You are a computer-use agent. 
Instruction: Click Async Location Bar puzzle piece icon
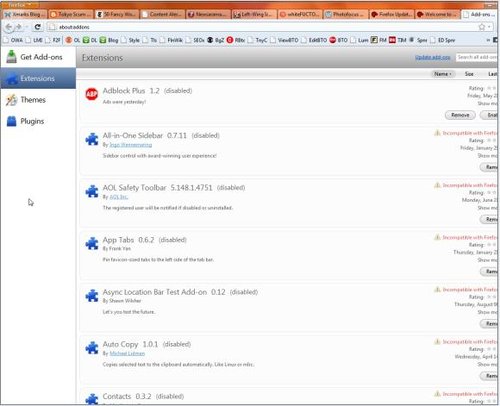point(92,296)
